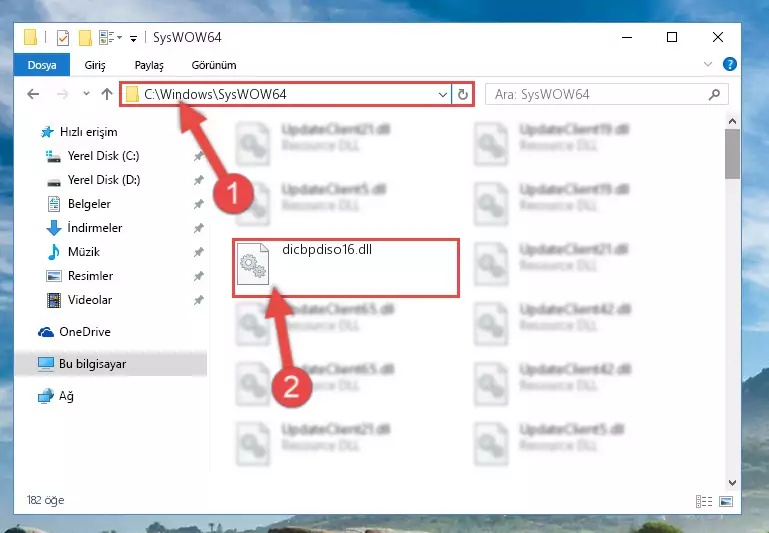Open the recent locations dropdown arrow
The image size is (769, 533).
click(86, 93)
